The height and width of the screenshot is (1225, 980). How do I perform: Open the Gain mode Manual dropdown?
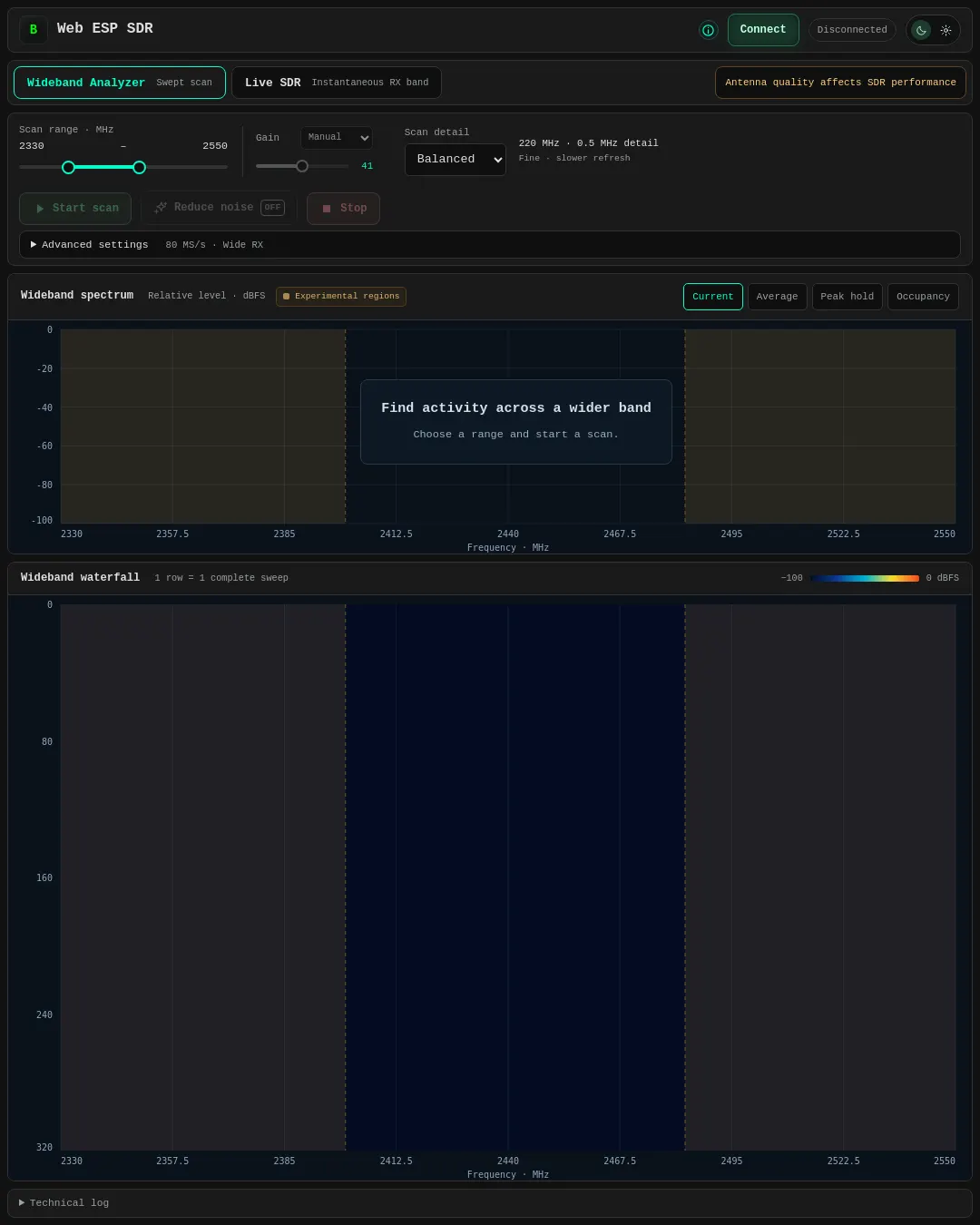pos(337,138)
